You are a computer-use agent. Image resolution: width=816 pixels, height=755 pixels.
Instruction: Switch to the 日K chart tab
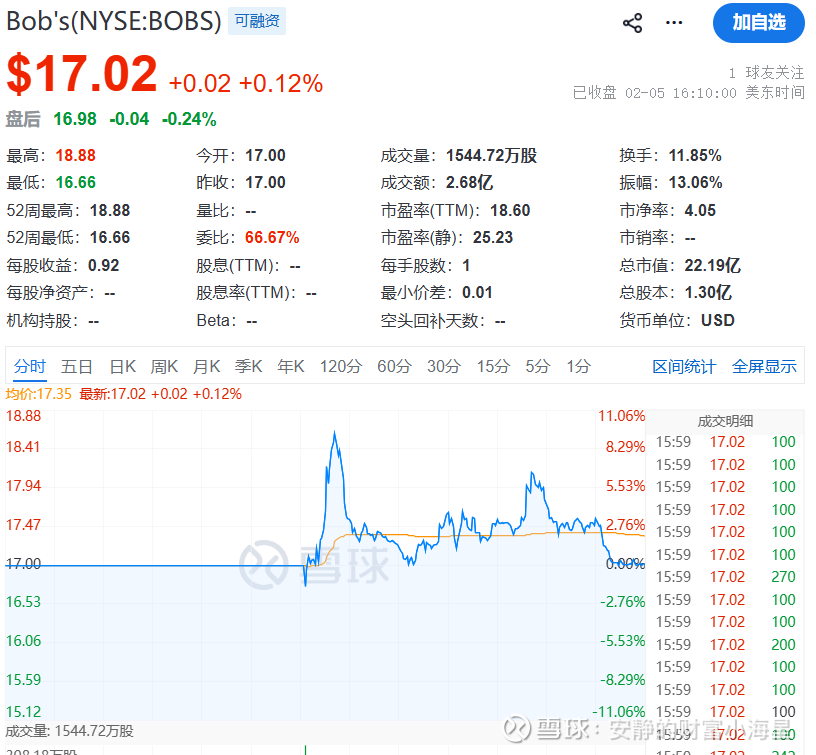123,366
